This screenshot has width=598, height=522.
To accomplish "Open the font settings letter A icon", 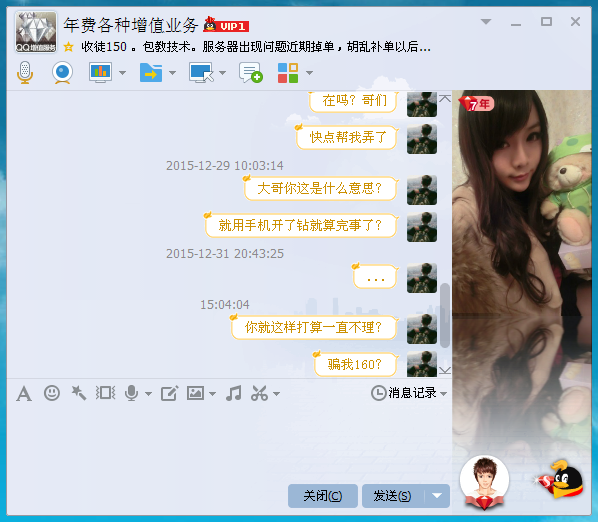I will click(x=24, y=394).
